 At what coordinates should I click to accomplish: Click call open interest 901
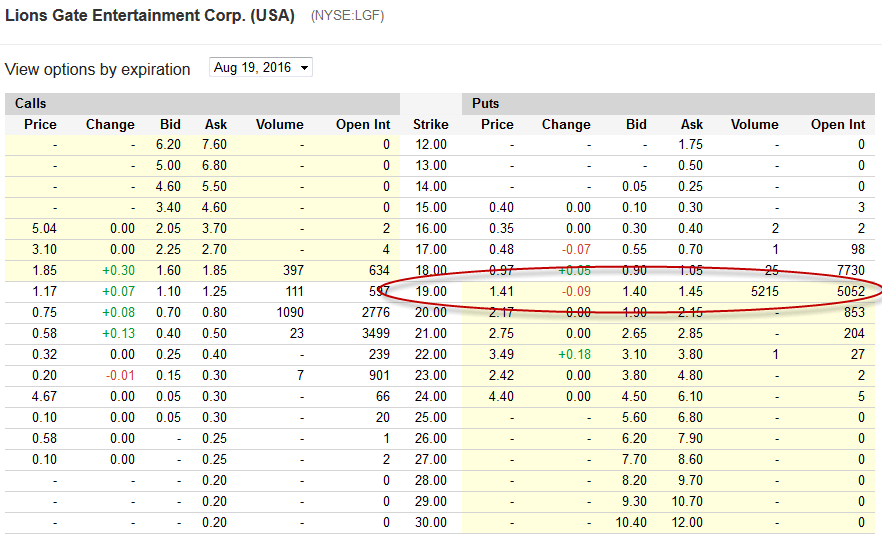379,376
